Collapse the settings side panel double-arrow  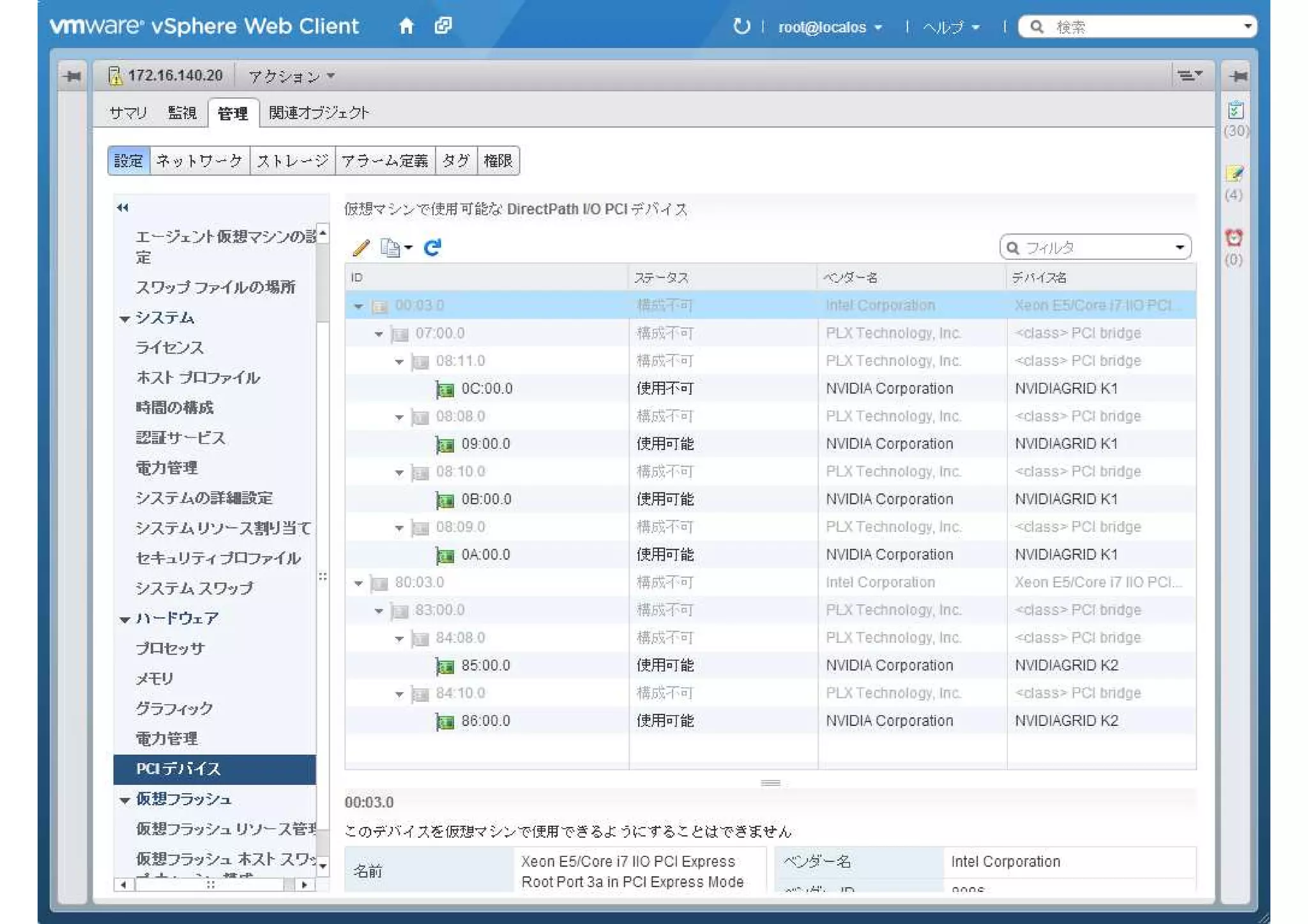[x=123, y=208]
